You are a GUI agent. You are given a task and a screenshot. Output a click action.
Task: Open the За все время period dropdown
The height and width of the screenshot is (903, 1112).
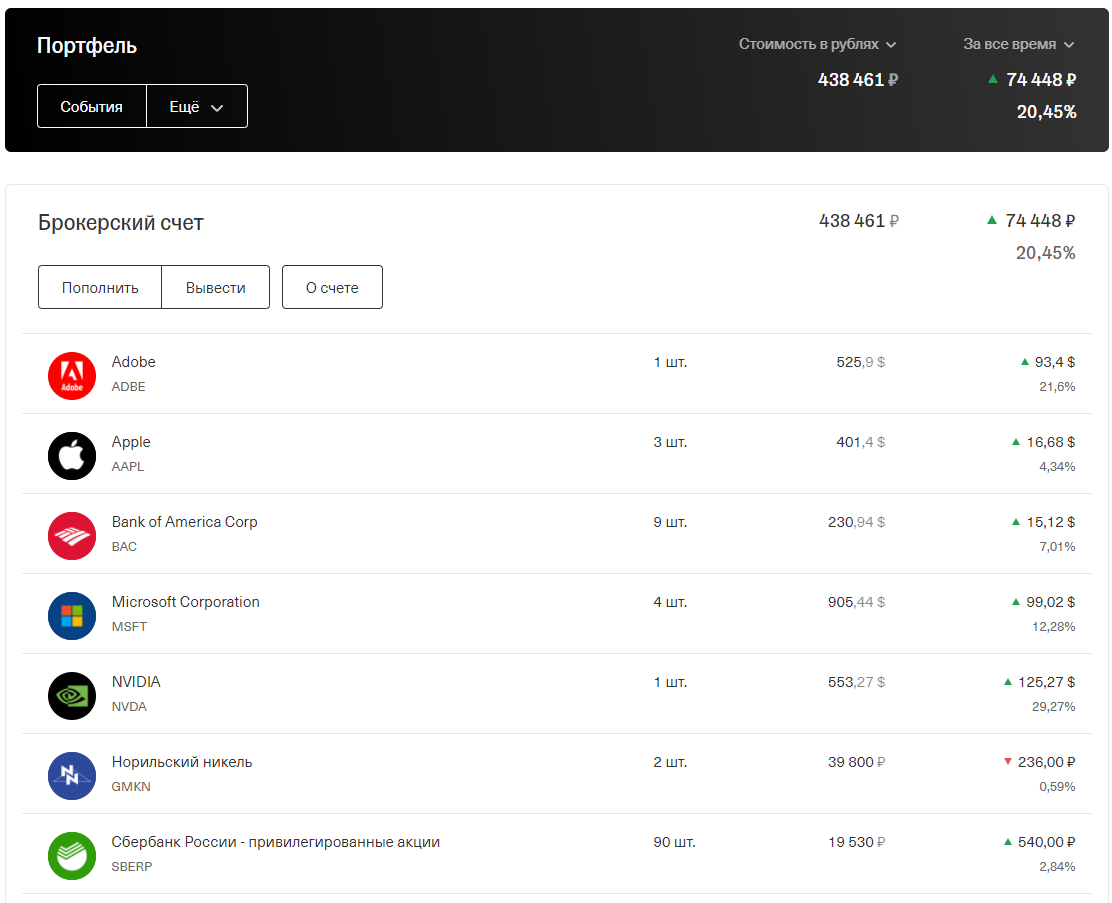coord(1018,44)
